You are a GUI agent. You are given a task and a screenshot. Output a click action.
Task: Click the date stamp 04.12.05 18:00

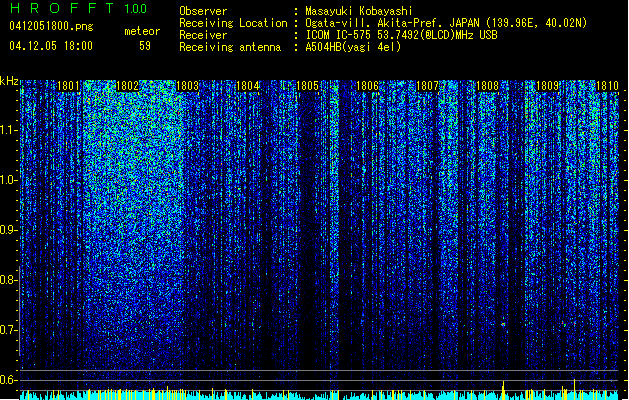click(51, 46)
